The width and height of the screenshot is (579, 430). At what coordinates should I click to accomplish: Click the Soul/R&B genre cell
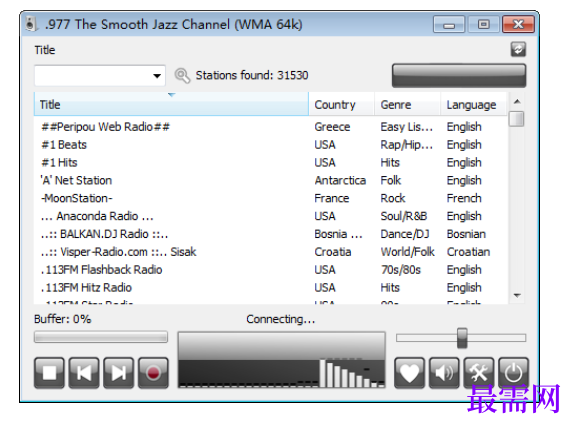pyautogui.click(x=404, y=216)
